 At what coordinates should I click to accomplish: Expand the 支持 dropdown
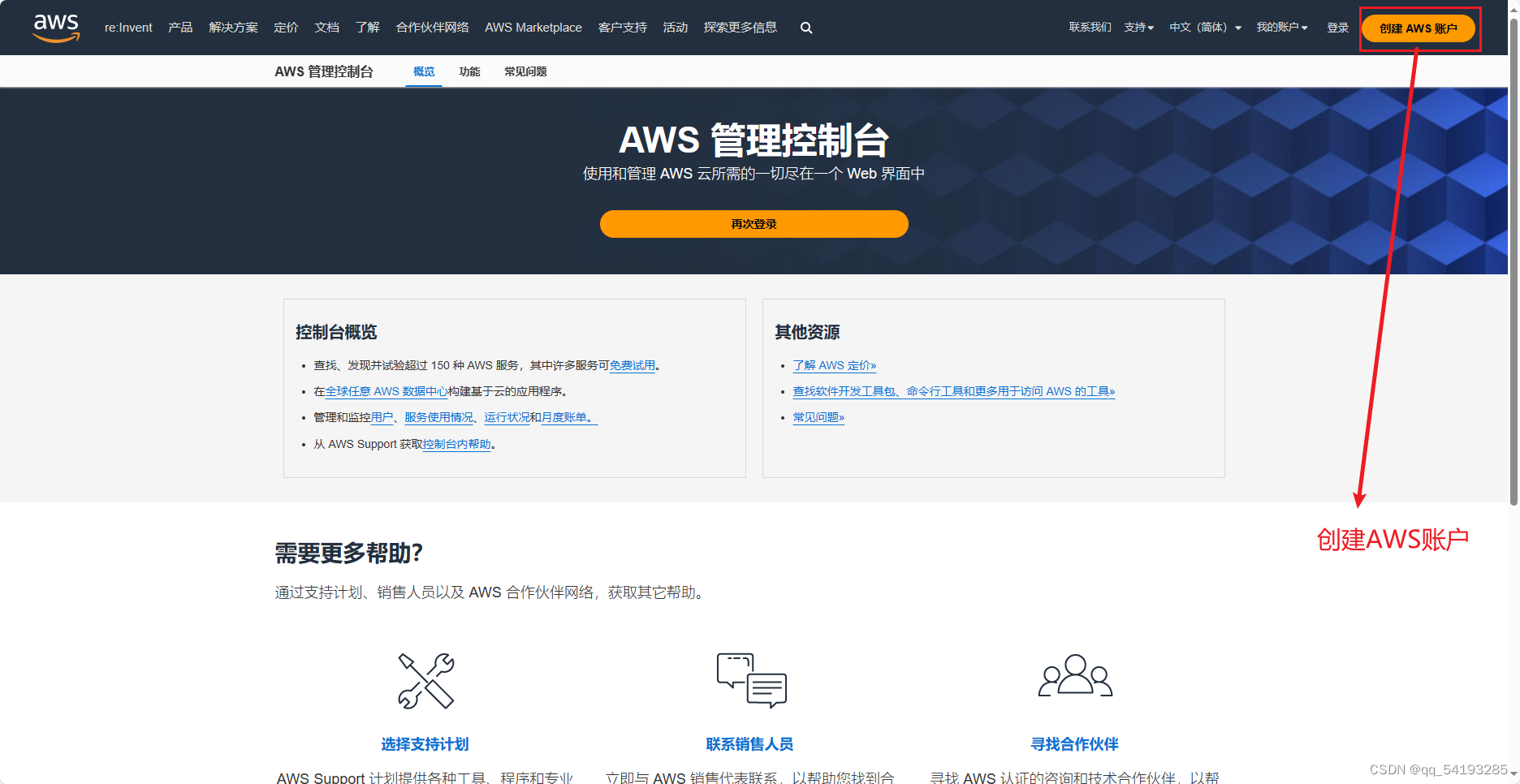[x=1138, y=28]
